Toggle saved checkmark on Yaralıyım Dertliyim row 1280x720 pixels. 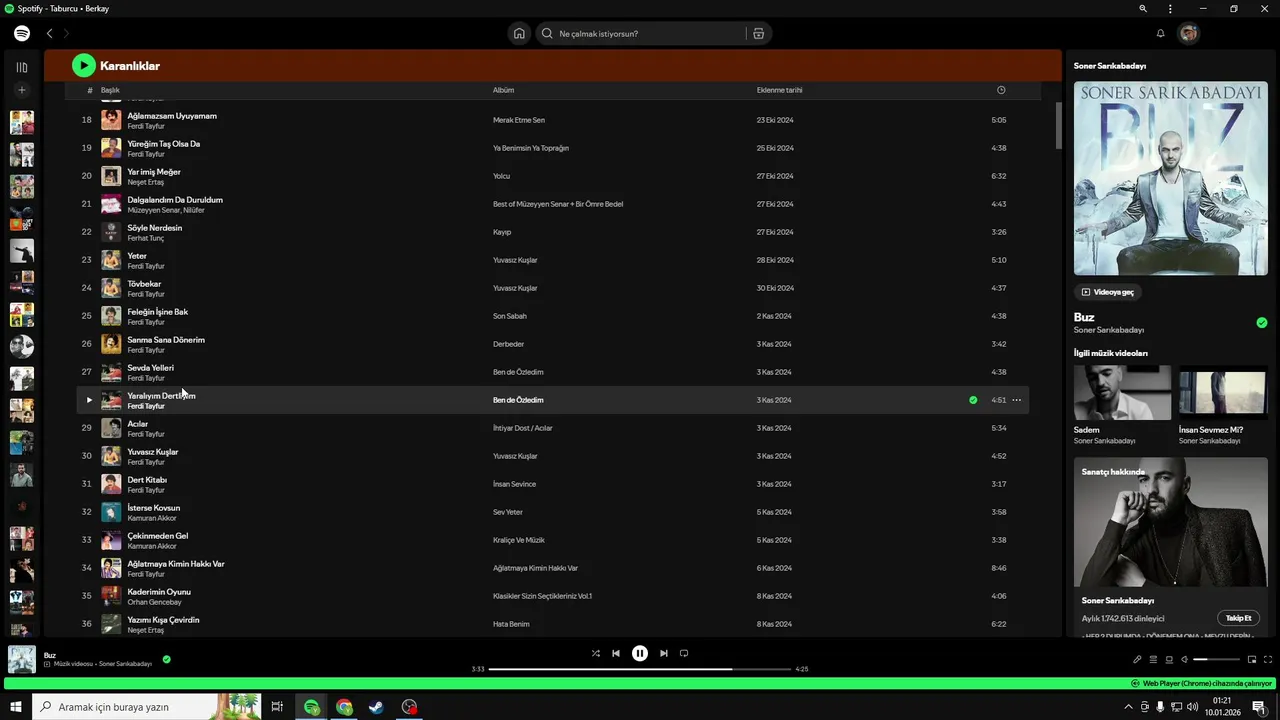tap(973, 400)
